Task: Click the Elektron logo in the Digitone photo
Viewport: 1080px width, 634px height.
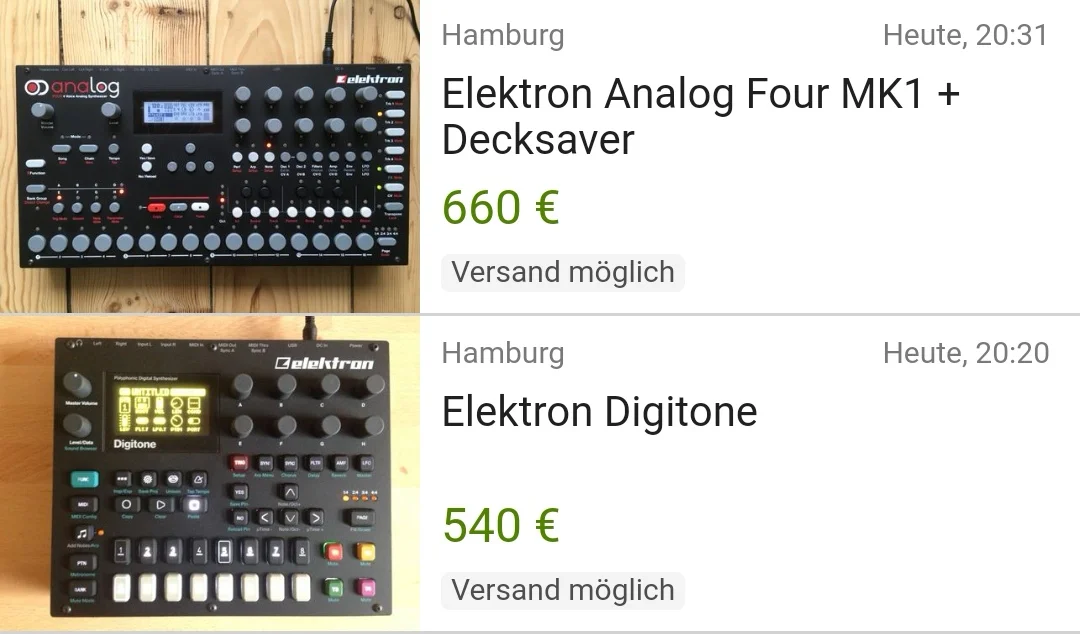Action: [x=324, y=363]
